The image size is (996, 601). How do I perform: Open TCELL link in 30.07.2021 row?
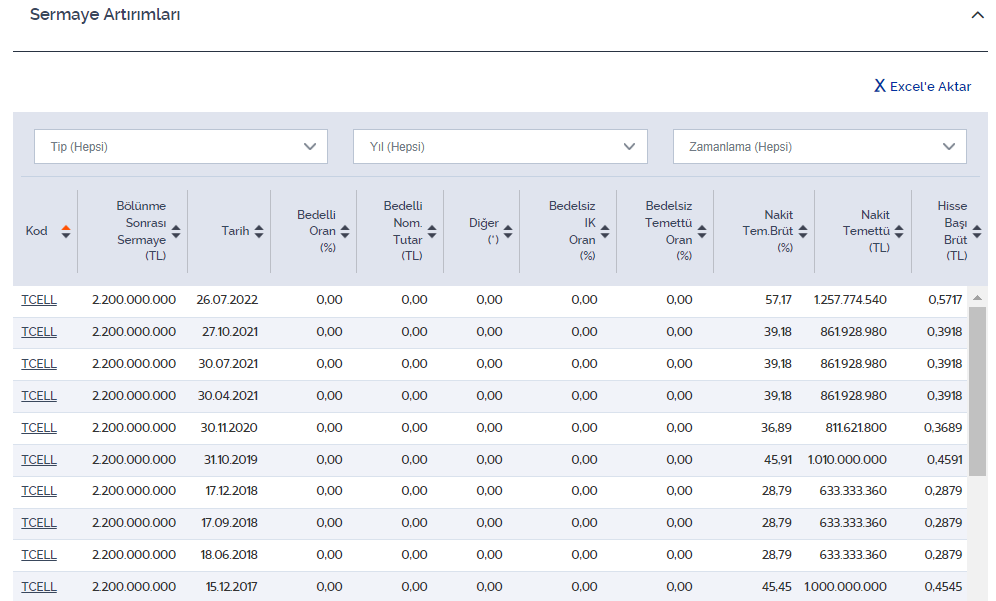click(x=39, y=363)
